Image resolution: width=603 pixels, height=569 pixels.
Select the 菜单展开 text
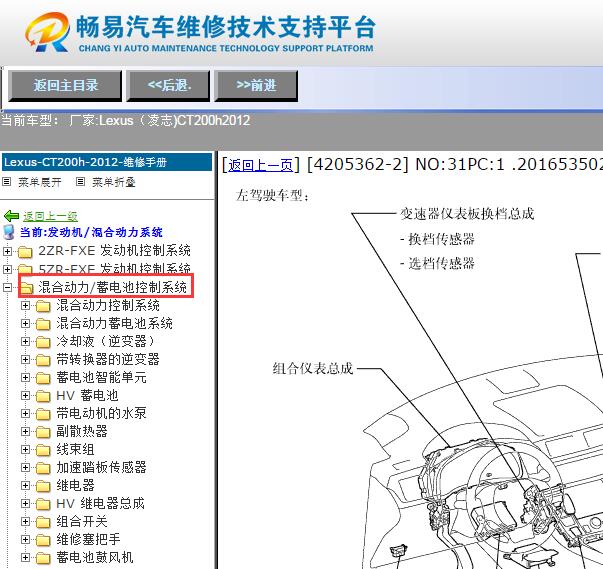pyautogui.click(x=40, y=182)
